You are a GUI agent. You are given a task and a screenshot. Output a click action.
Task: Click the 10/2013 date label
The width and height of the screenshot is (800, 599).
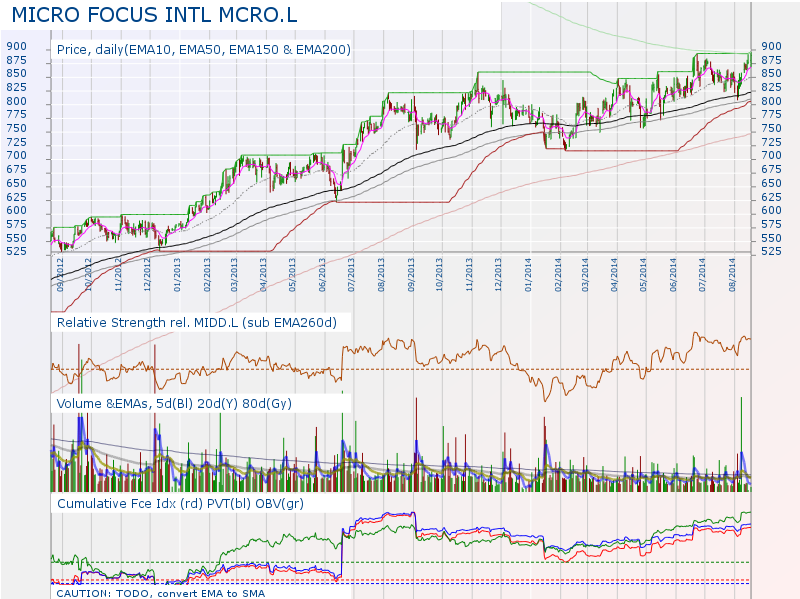point(439,275)
